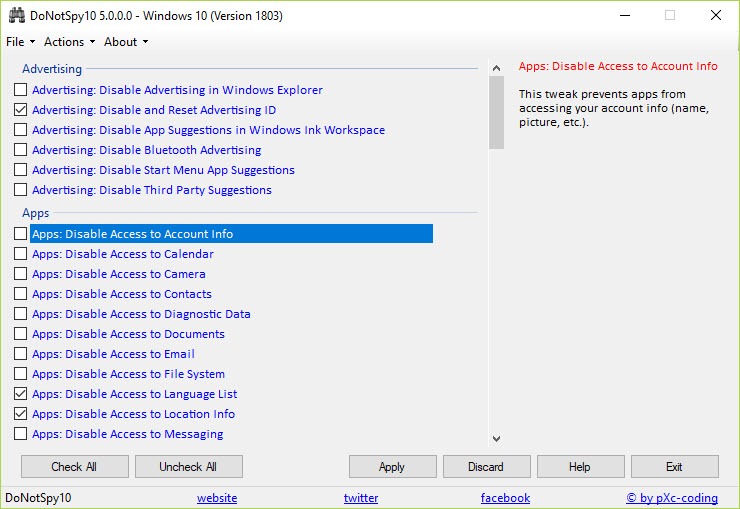The width and height of the screenshot is (740, 509).
Task: Click the Check All button
Action: (75, 467)
